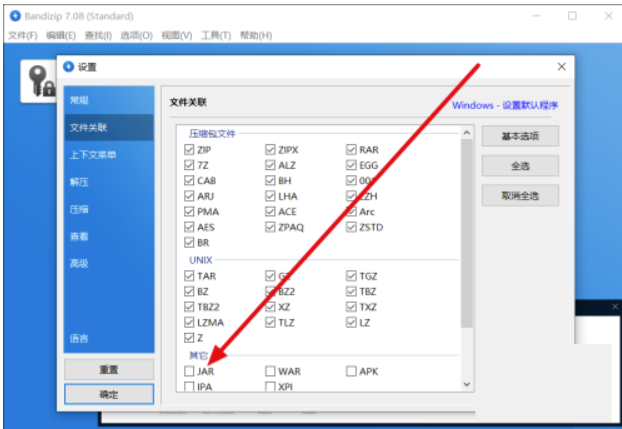Image resolution: width=622 pixels, height=429 pixels.
Task: Click the settings dialog's Bandizip icon
Action: pos(68,67)
